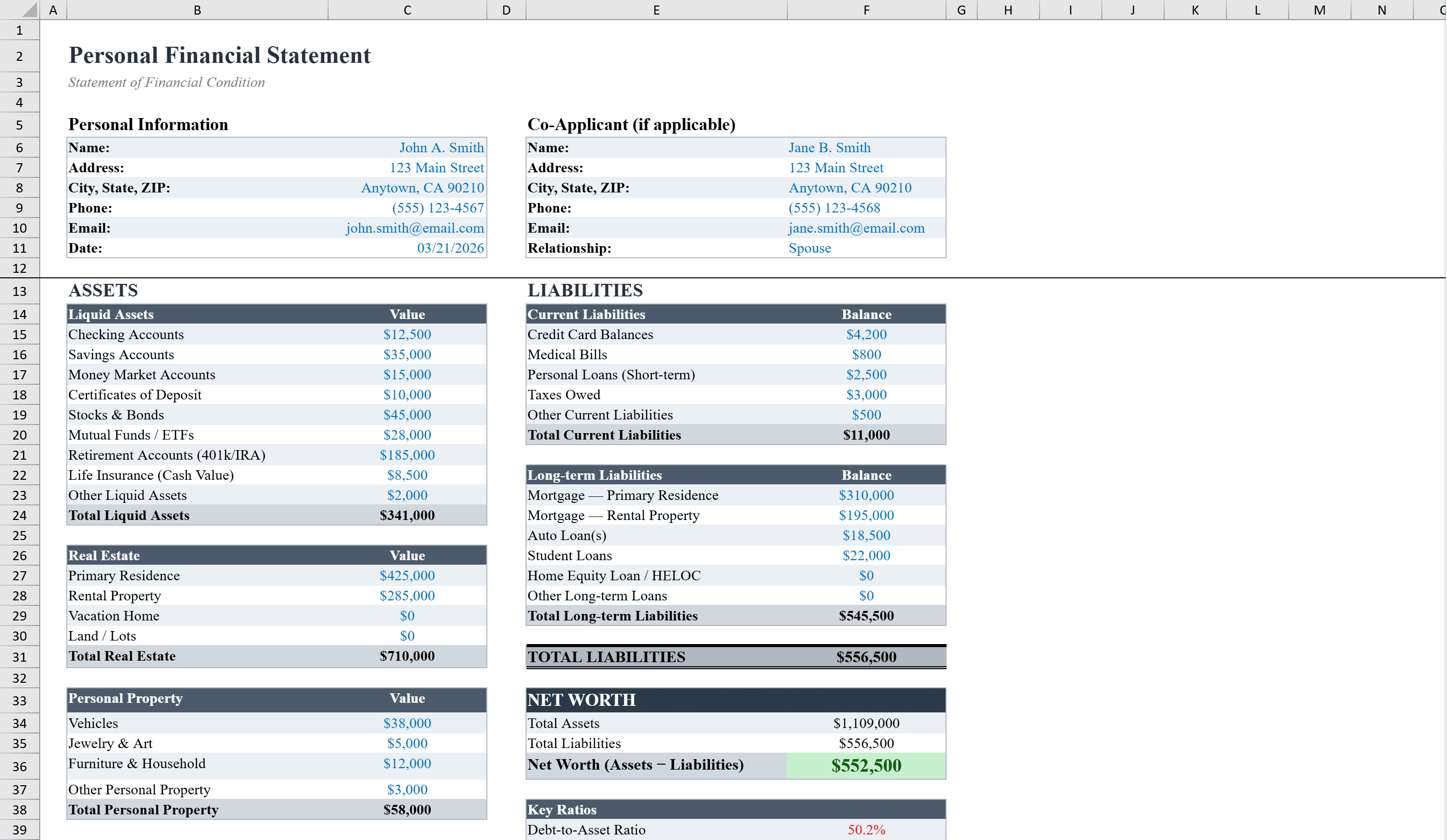This screenshot has height=840, width=1447.
Task: Select row 31 header
Action: tap(19, 656)
